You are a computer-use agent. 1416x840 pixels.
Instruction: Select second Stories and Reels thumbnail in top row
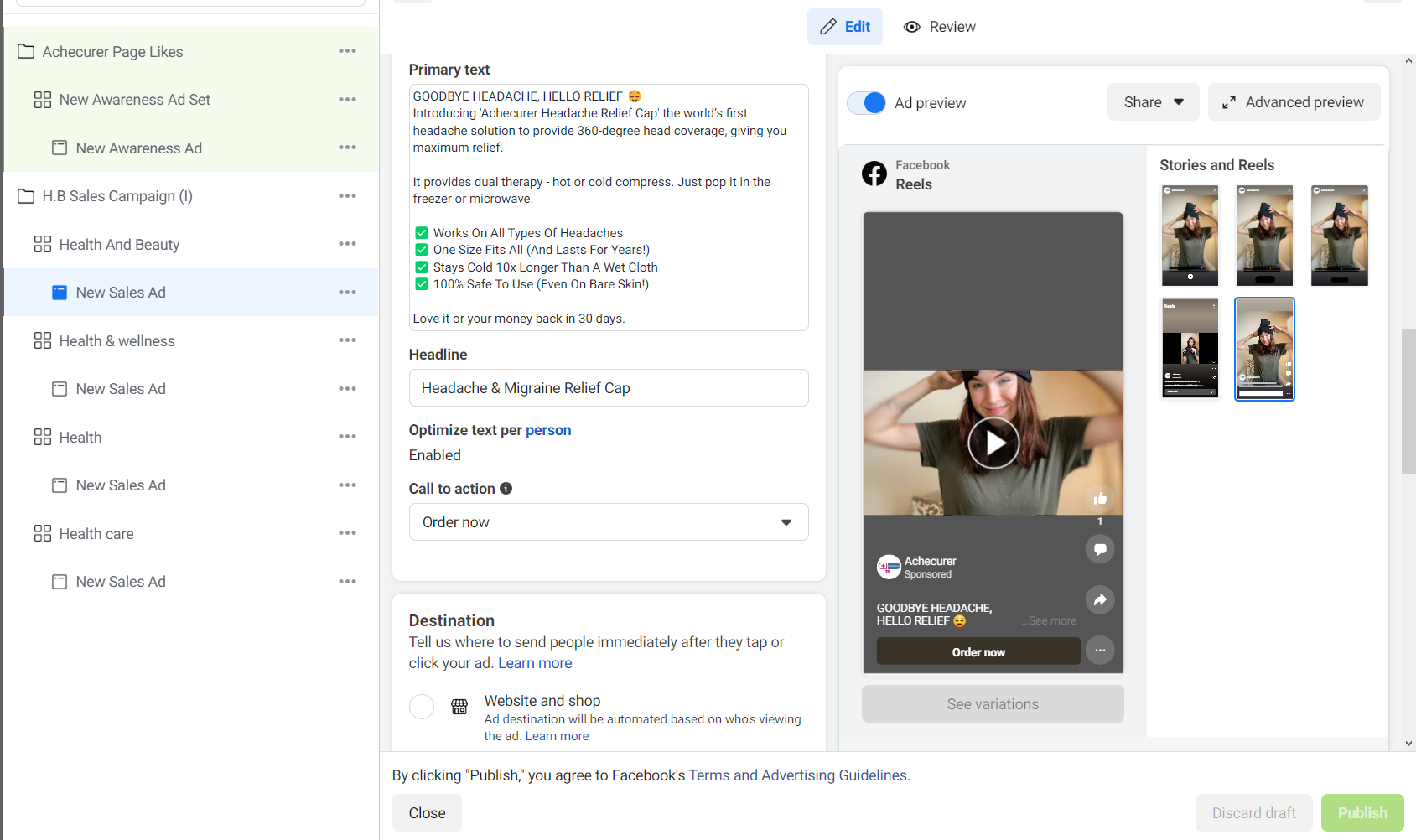point(1264,236)
